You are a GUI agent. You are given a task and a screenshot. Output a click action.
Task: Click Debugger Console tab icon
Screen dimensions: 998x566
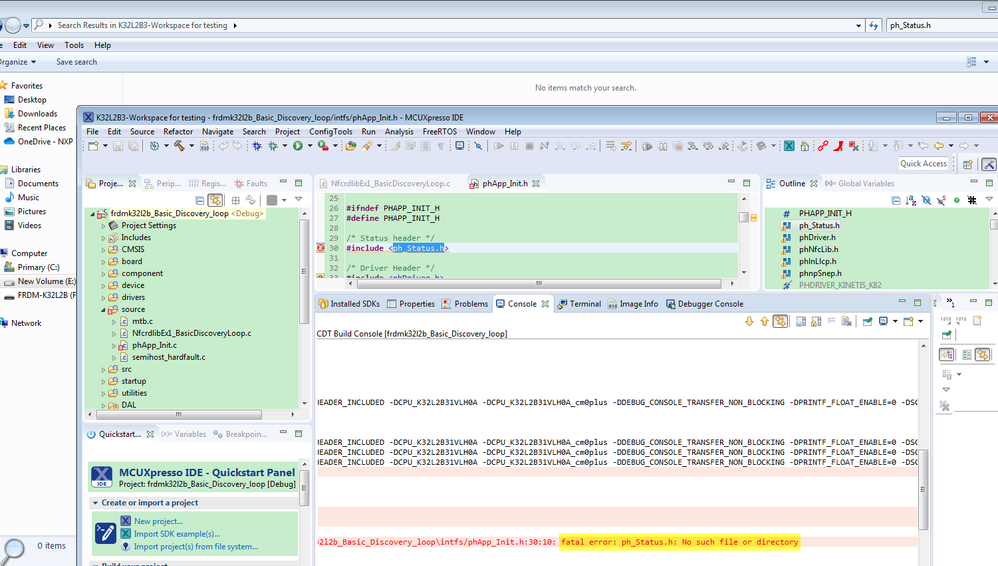point(670,304)
